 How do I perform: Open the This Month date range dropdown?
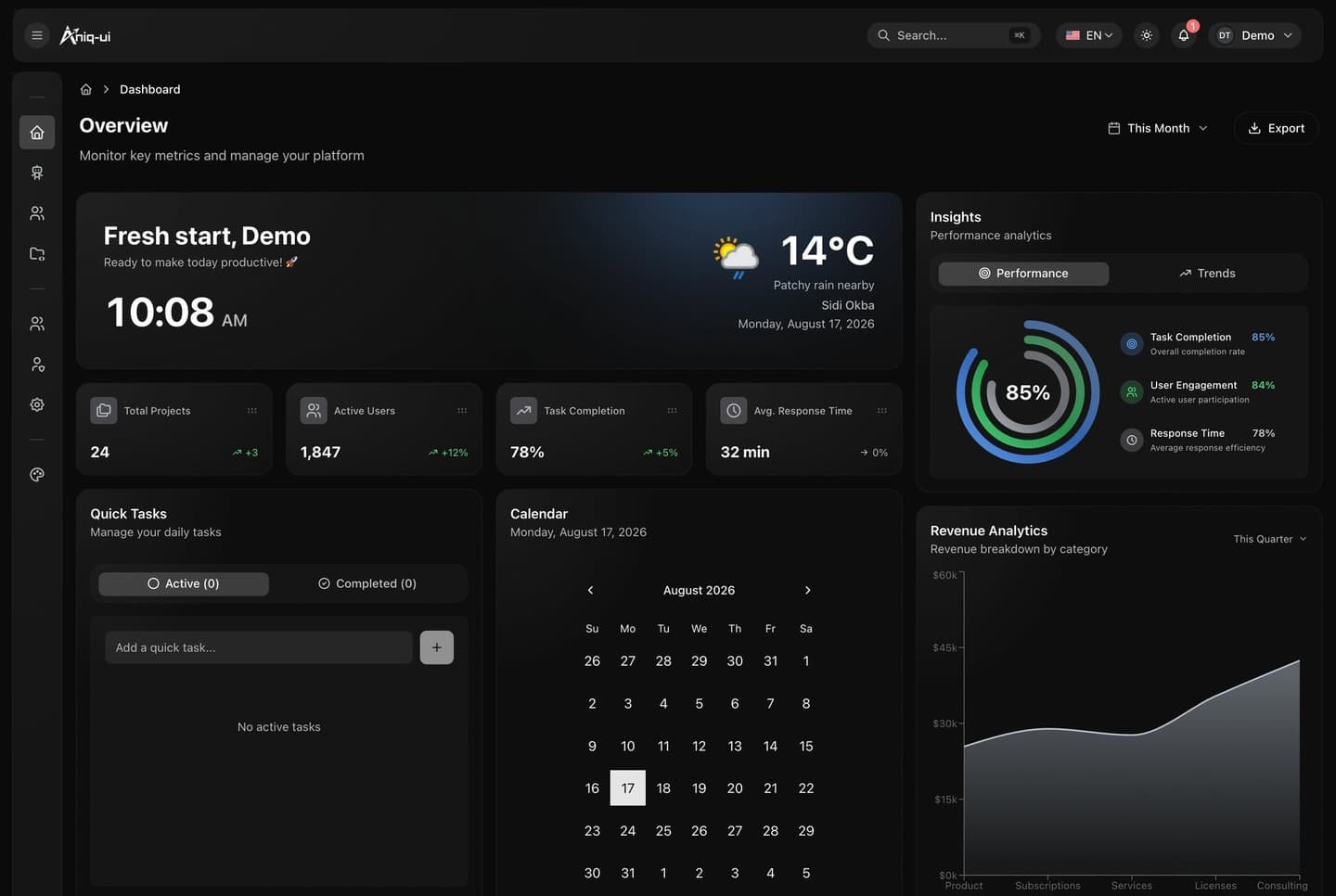pyautogui.click(x=1158, y=128)
